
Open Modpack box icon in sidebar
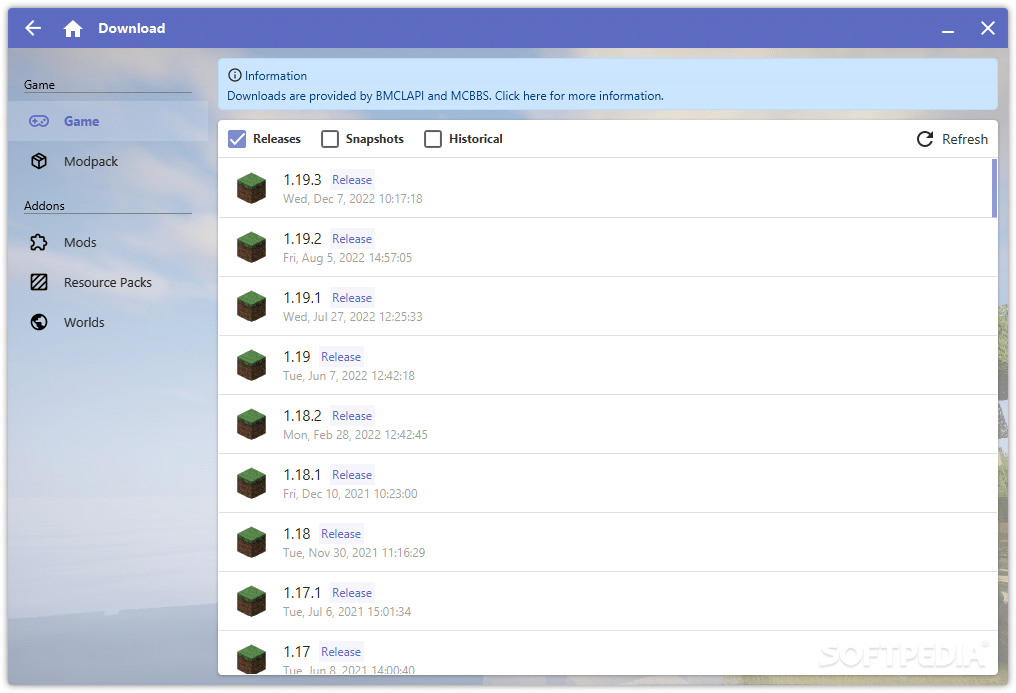pos(39,161)
